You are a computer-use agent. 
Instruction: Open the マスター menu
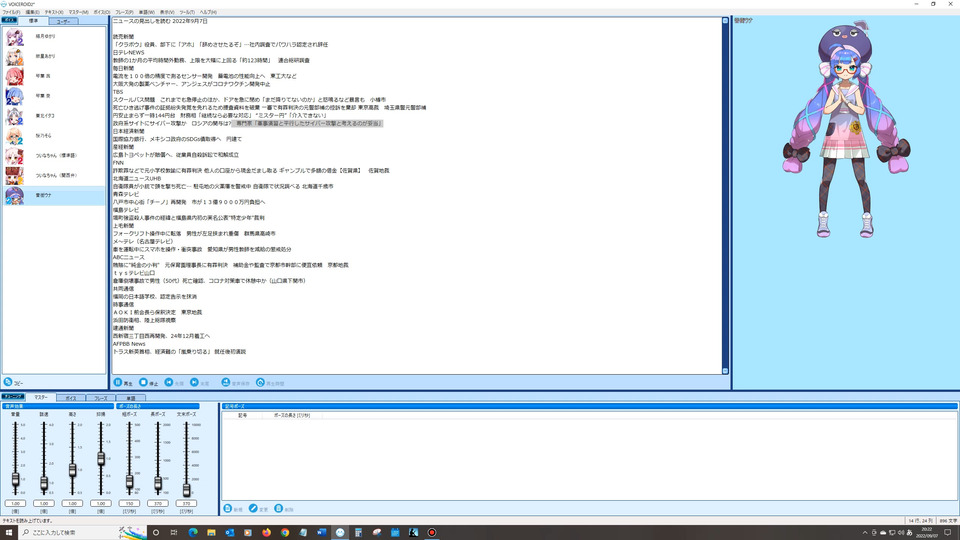78,12
